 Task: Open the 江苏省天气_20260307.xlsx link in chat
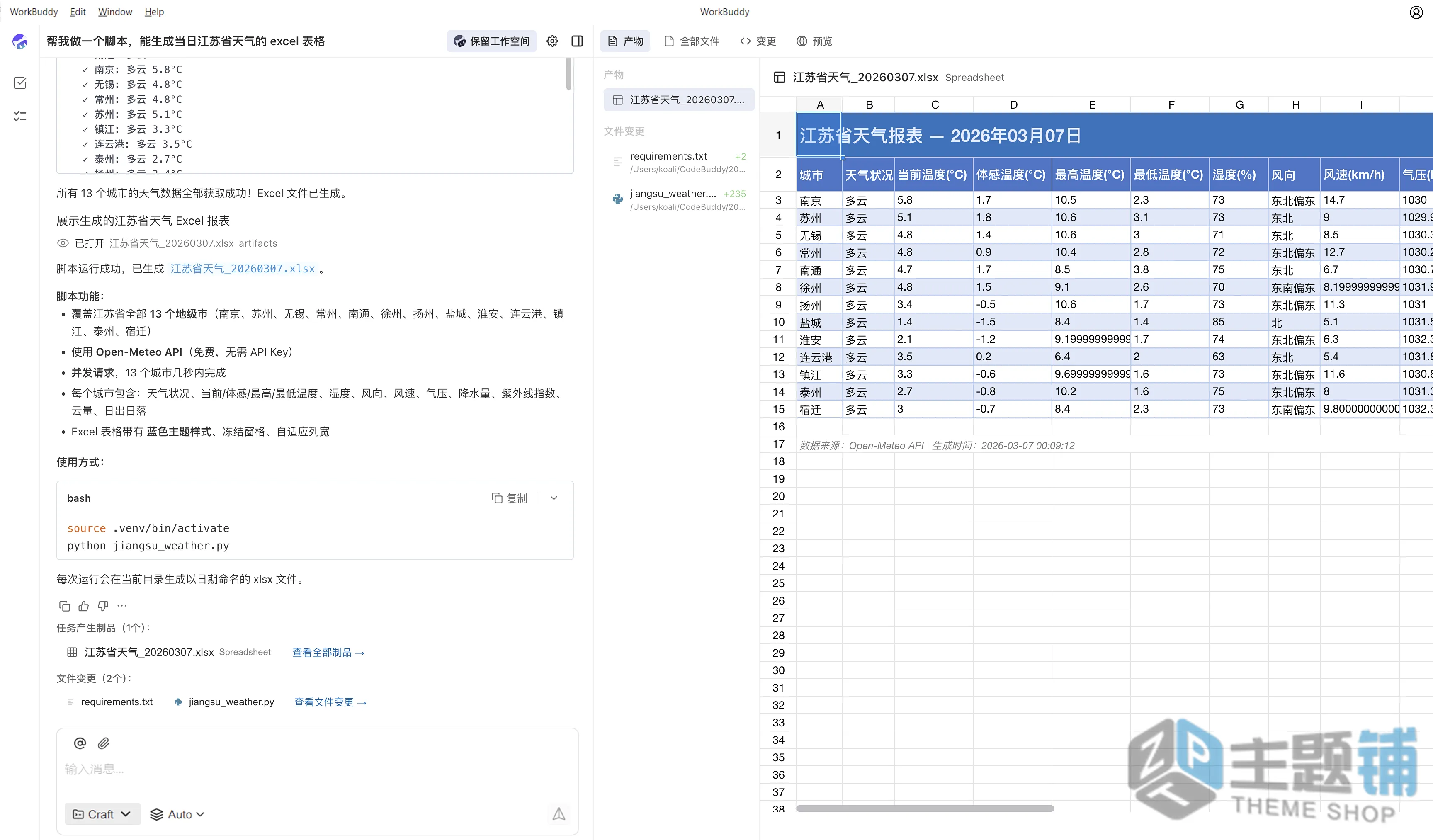243,268
